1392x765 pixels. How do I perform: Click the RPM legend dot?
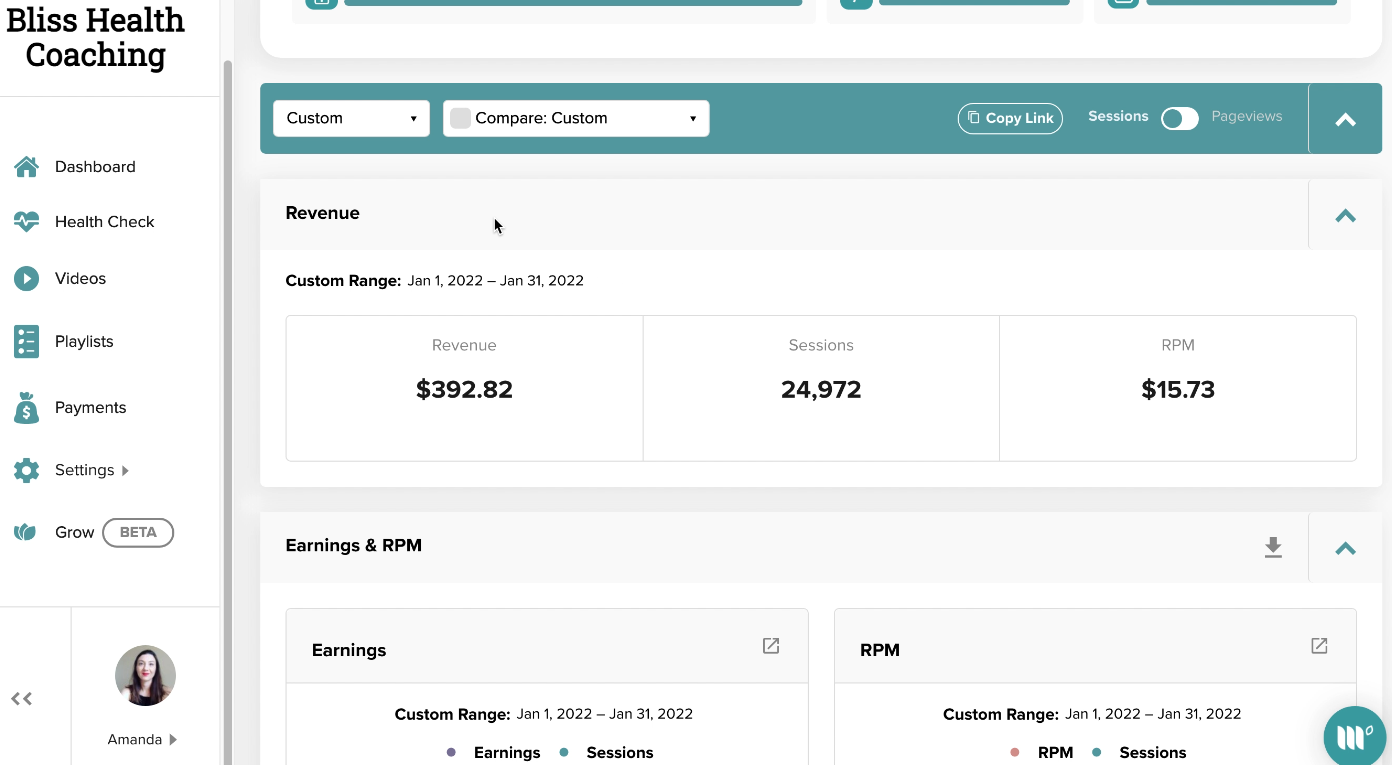pyautogui.click(x=1015, y=752)
